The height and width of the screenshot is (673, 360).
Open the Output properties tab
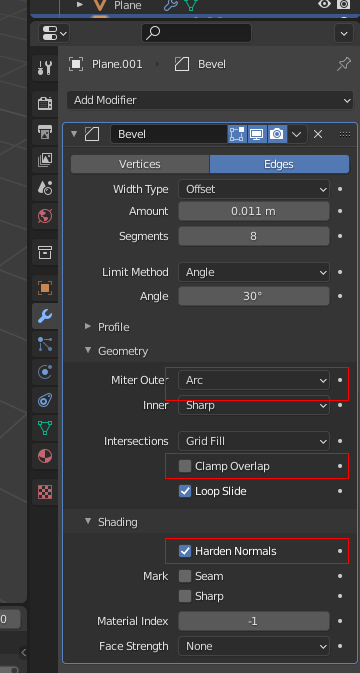(x=45, y=132)
